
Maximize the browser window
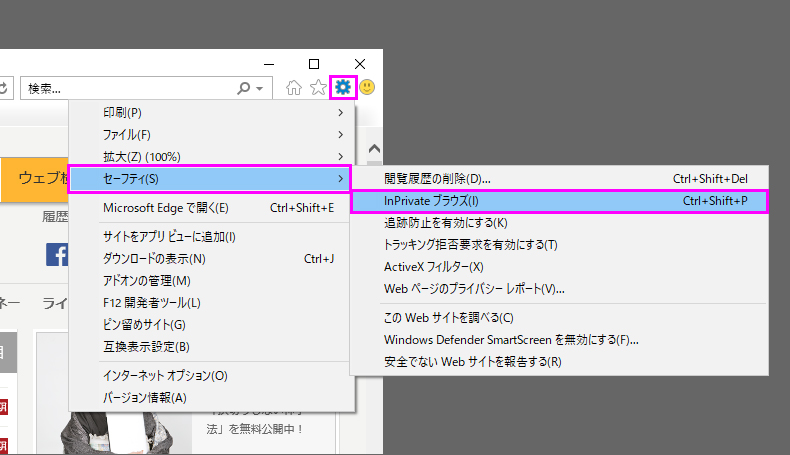[314, 64]
